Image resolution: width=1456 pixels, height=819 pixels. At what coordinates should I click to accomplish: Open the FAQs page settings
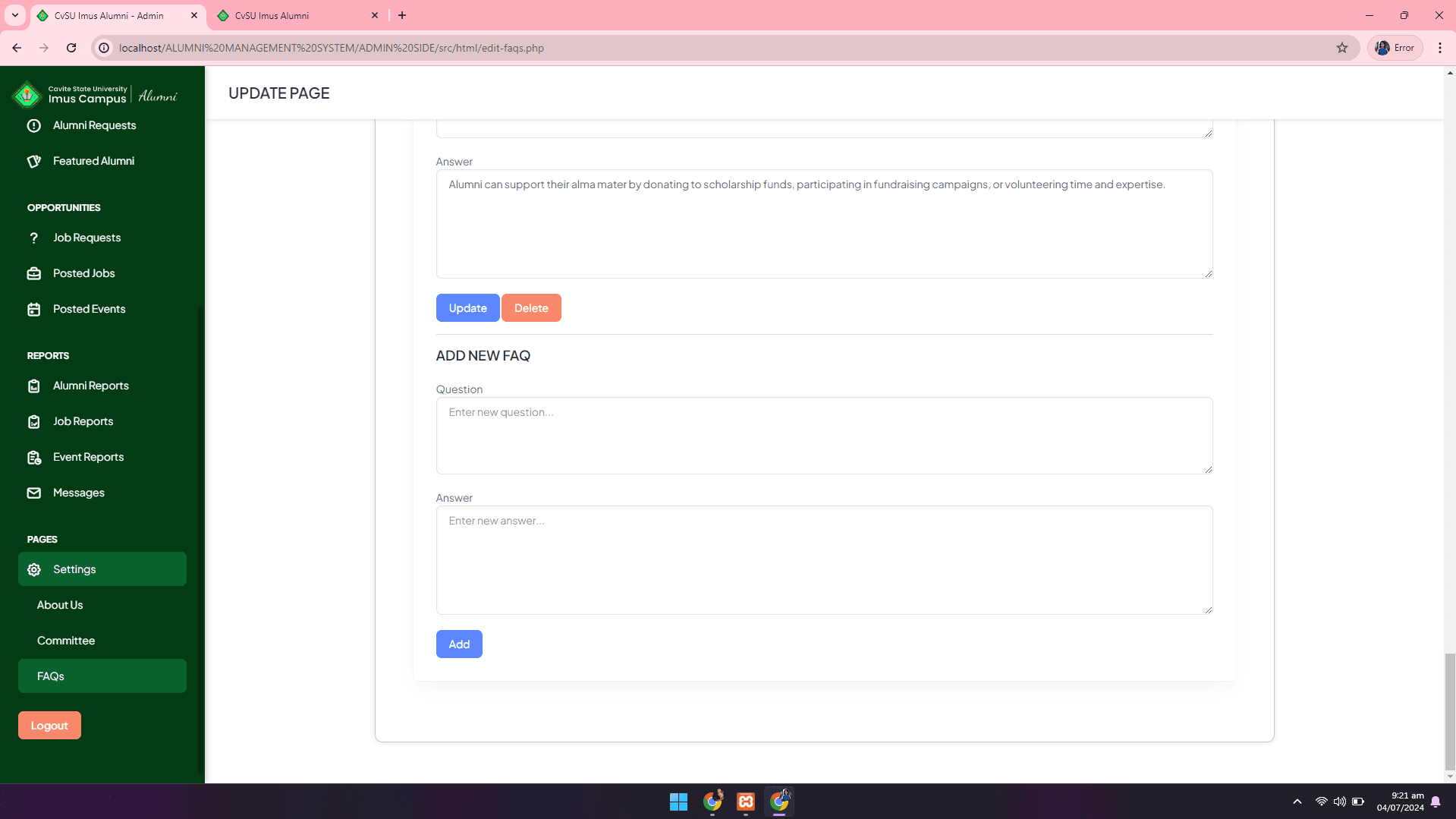point(102,676)
